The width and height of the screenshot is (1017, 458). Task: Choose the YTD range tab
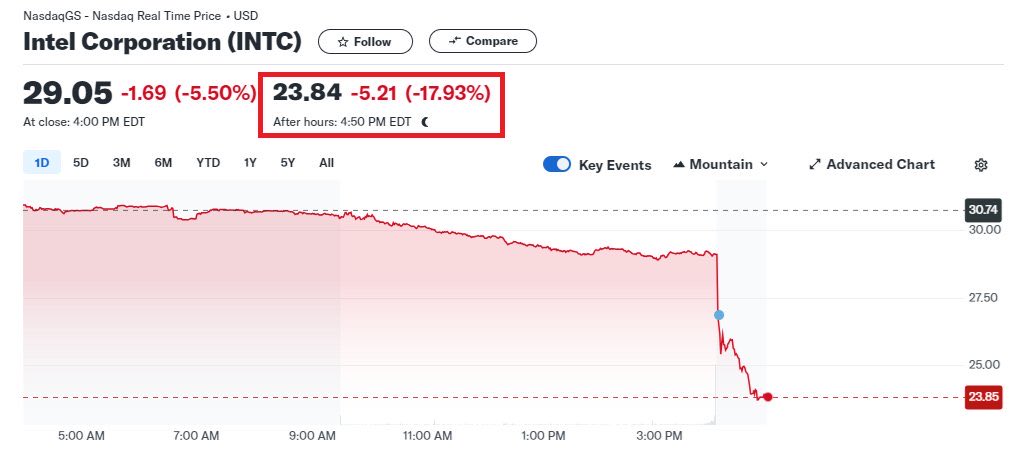[208, 163]
